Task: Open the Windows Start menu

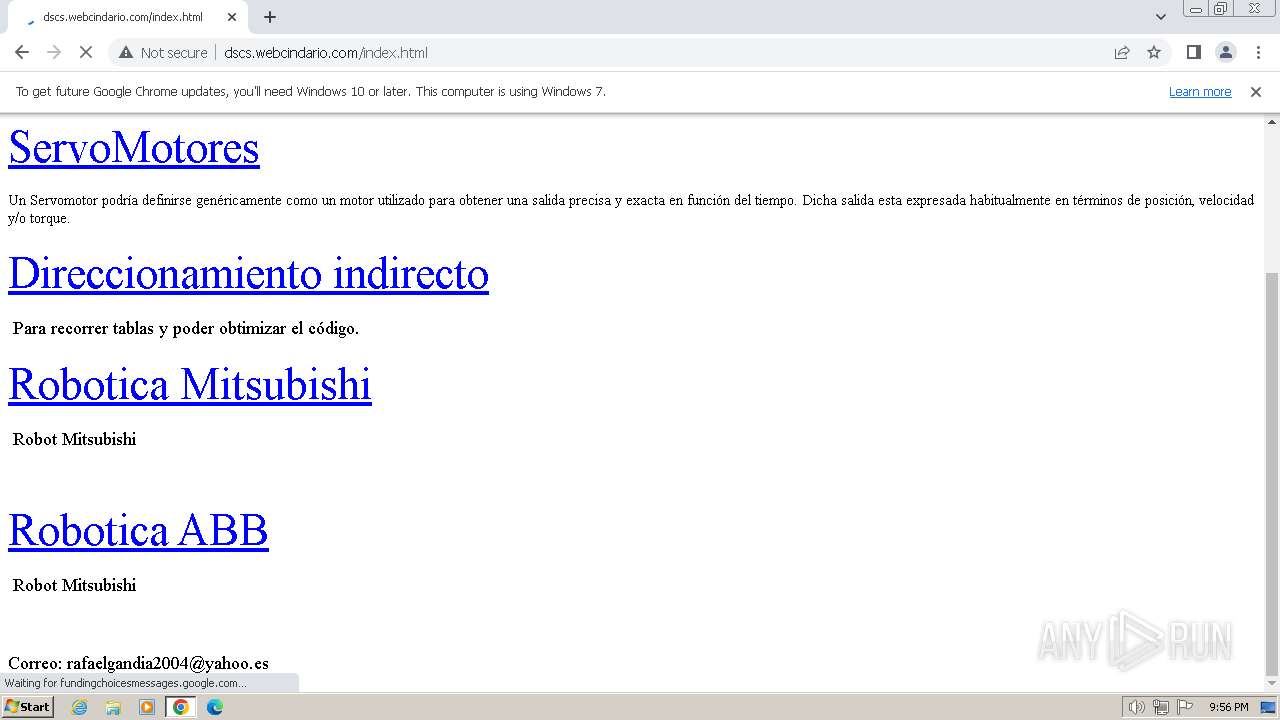Action: click(27, 707)
